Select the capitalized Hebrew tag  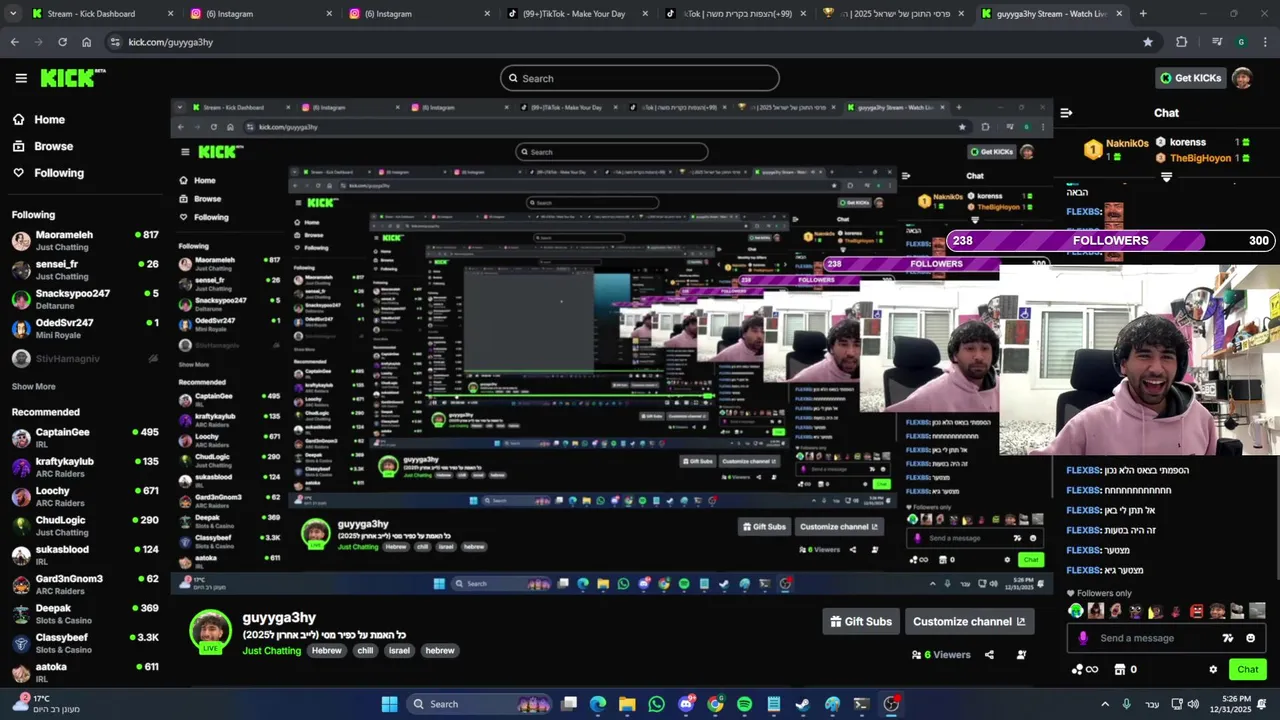[327, 651]
